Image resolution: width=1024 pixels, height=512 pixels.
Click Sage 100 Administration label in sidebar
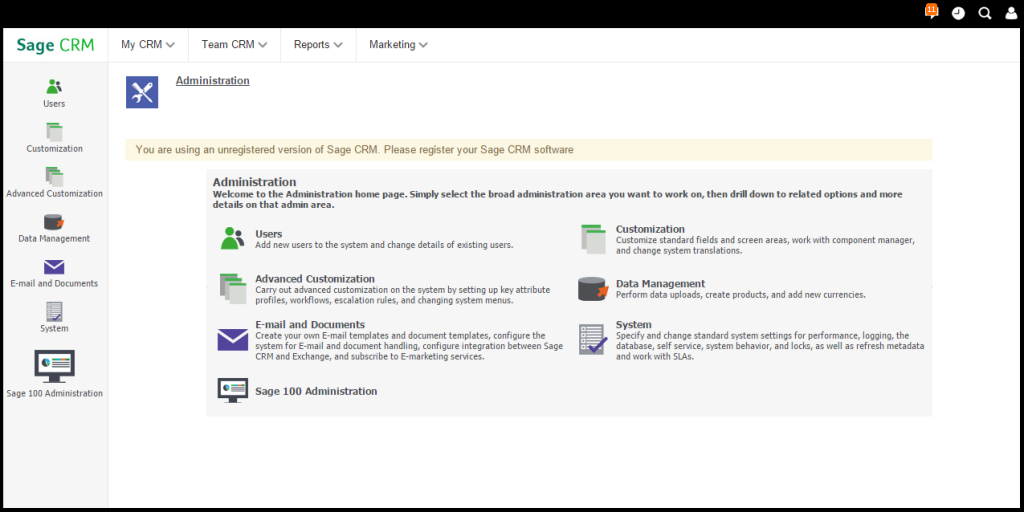point(54,394)
